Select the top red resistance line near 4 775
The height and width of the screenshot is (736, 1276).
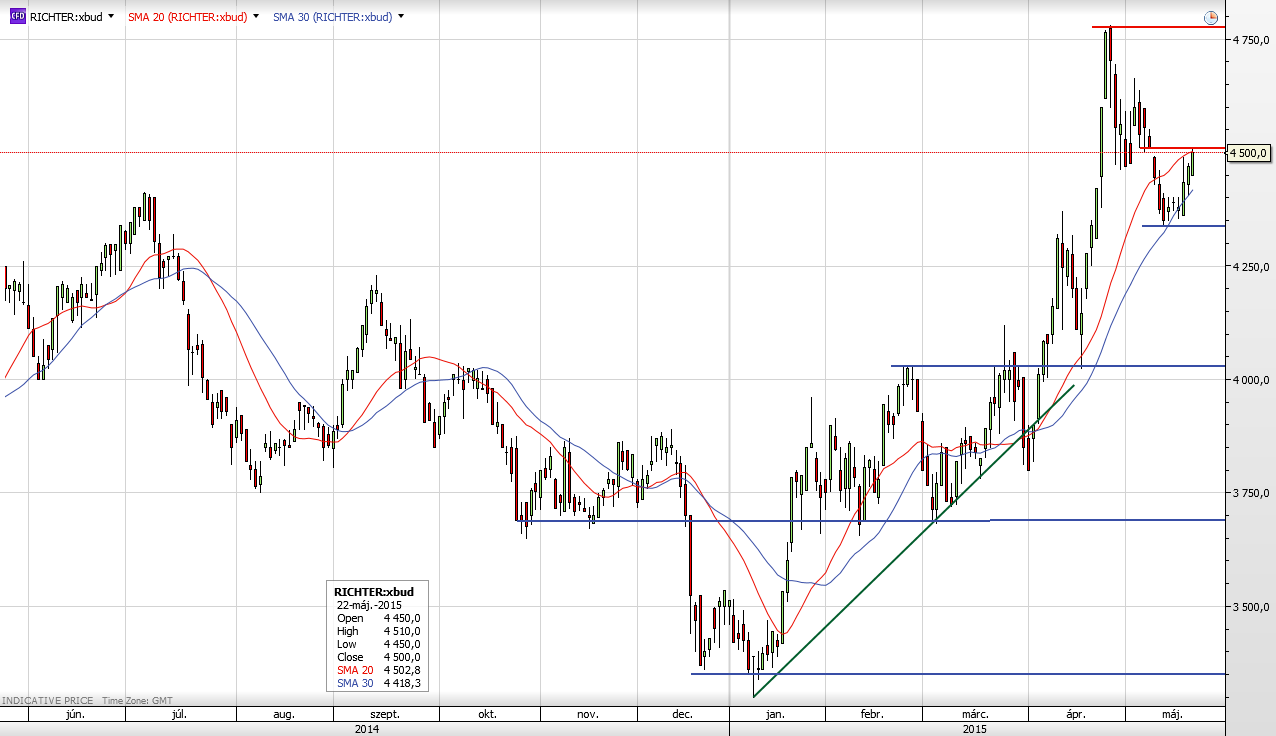pos(1158,27)
